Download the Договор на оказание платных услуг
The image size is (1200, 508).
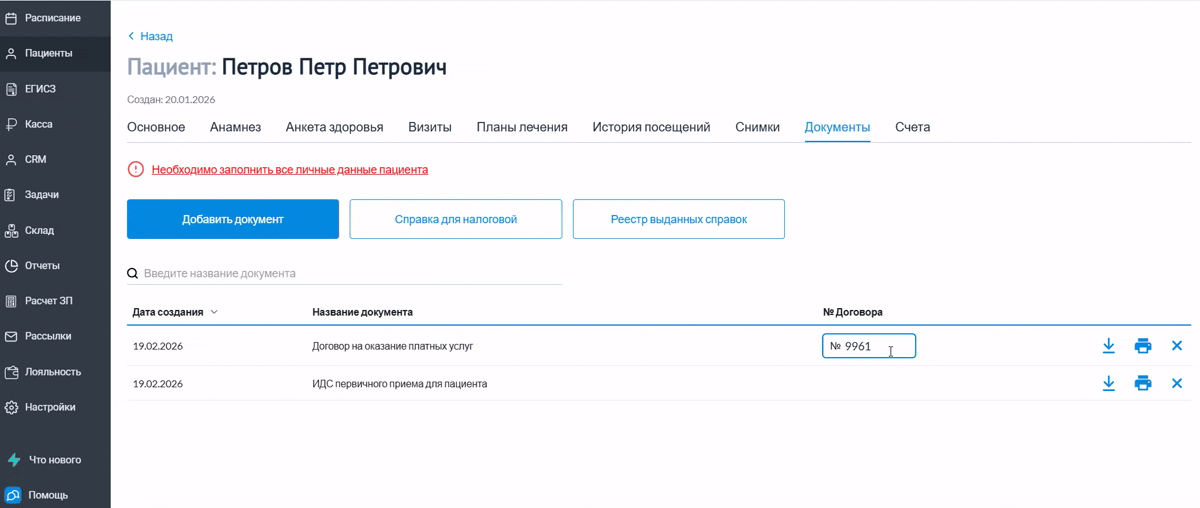coord(1108,346)
